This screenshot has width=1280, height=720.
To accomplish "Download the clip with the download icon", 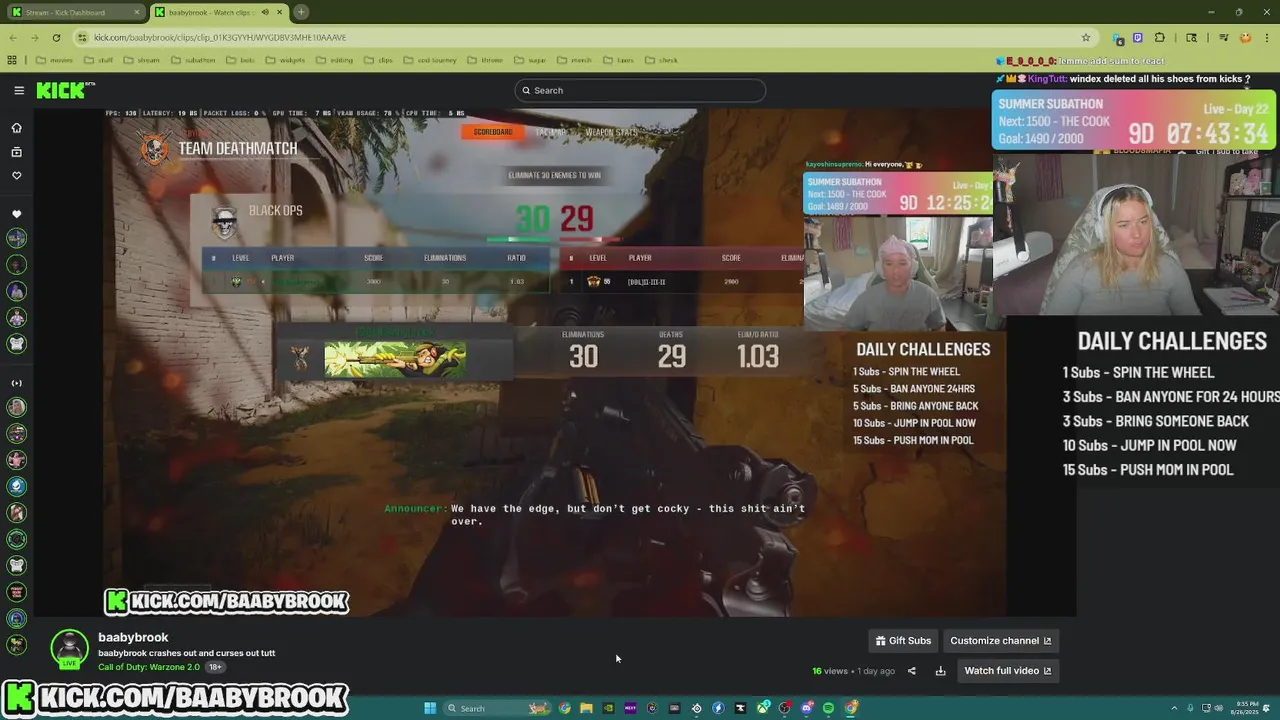I will coord(940,671).
